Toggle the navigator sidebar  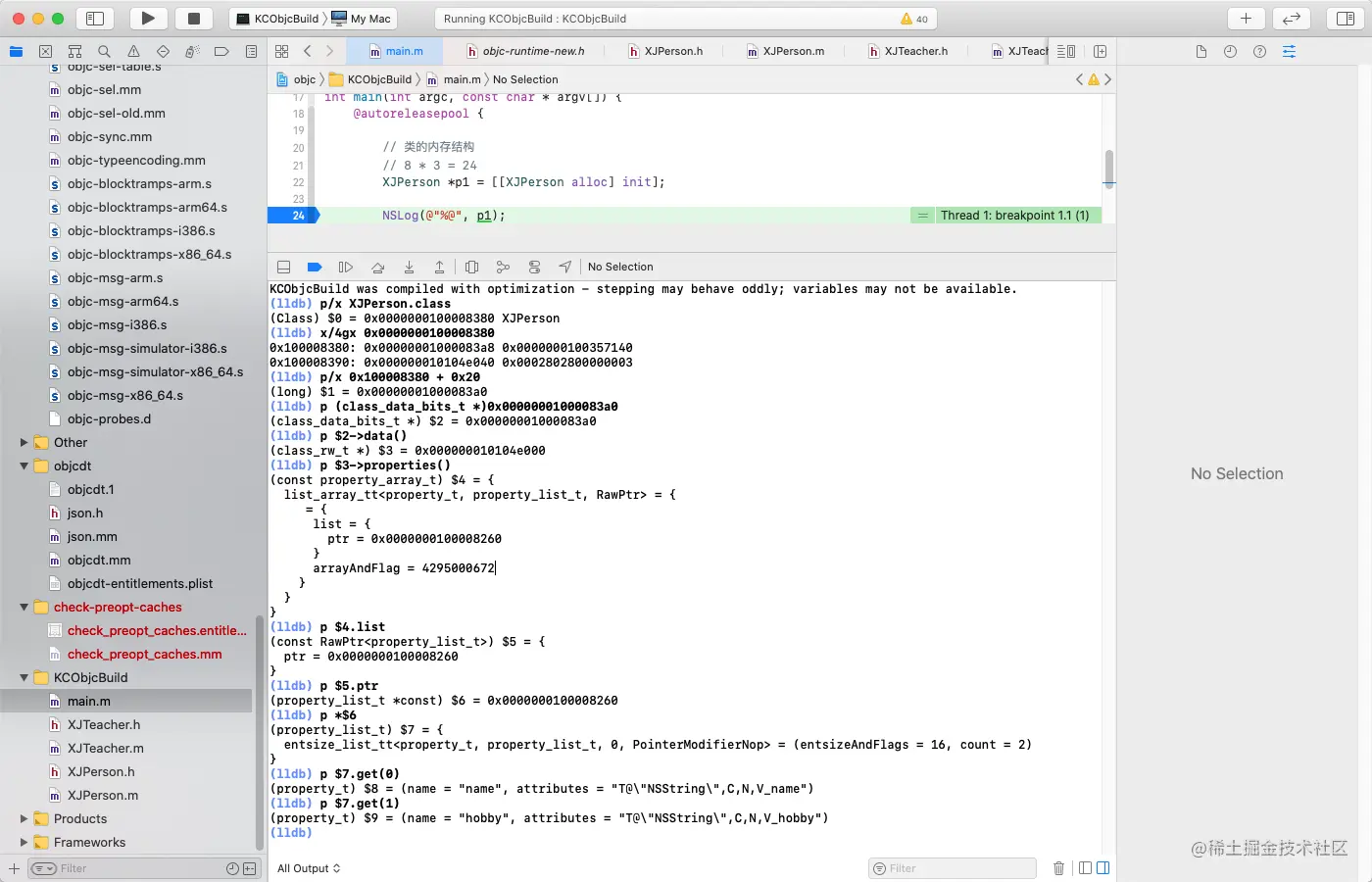pyautogui.click(x=95, y=18)
